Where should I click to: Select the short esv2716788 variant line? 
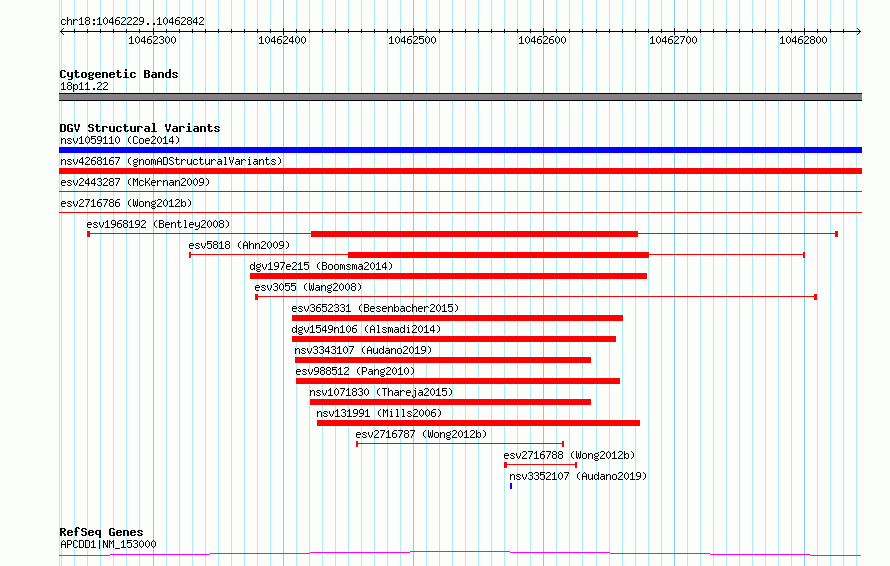pos(541,465)
